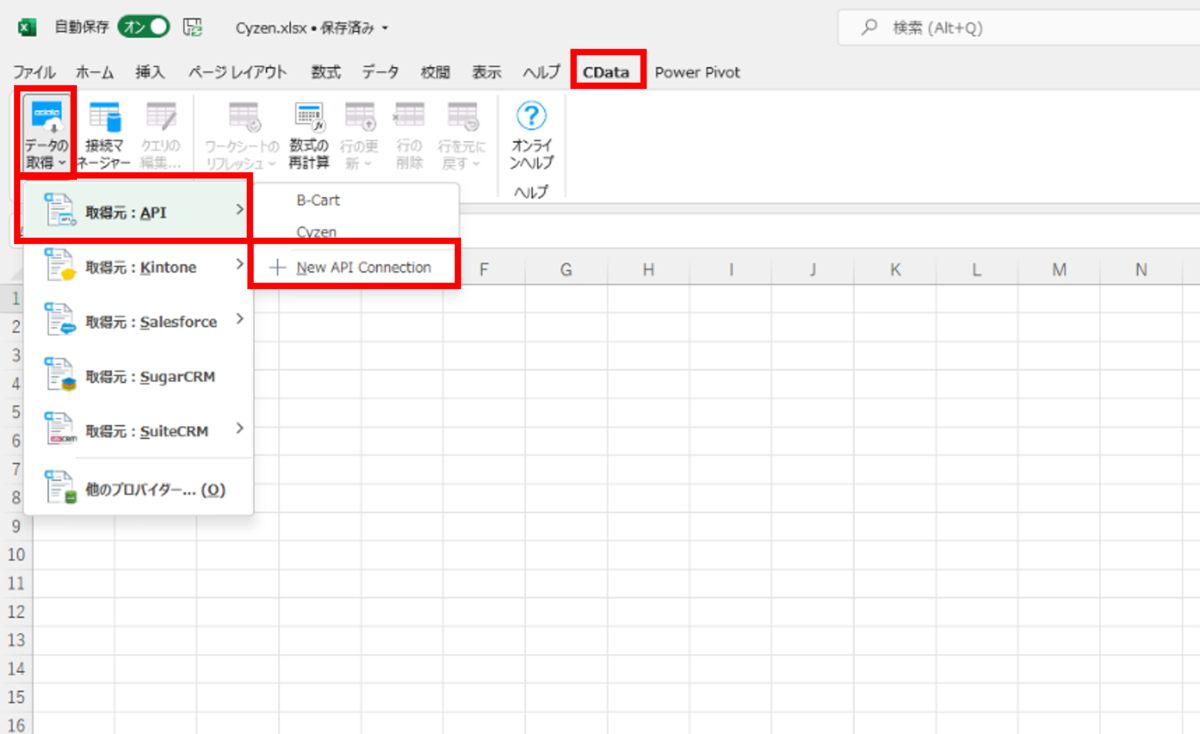This screenshot has width=1200, height=734.
Task: Switch to the 校閲 tab
Action: click(435, 72)
